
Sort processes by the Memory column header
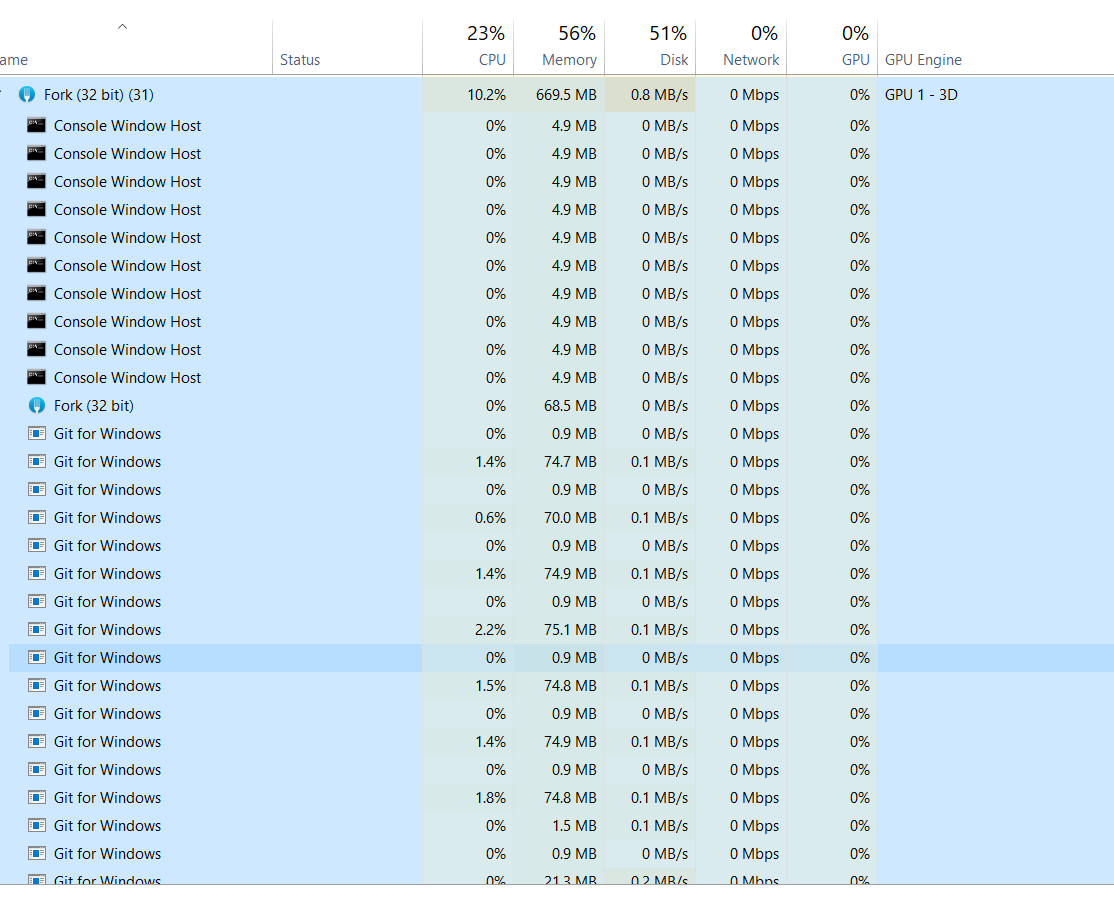coord(559,47)
